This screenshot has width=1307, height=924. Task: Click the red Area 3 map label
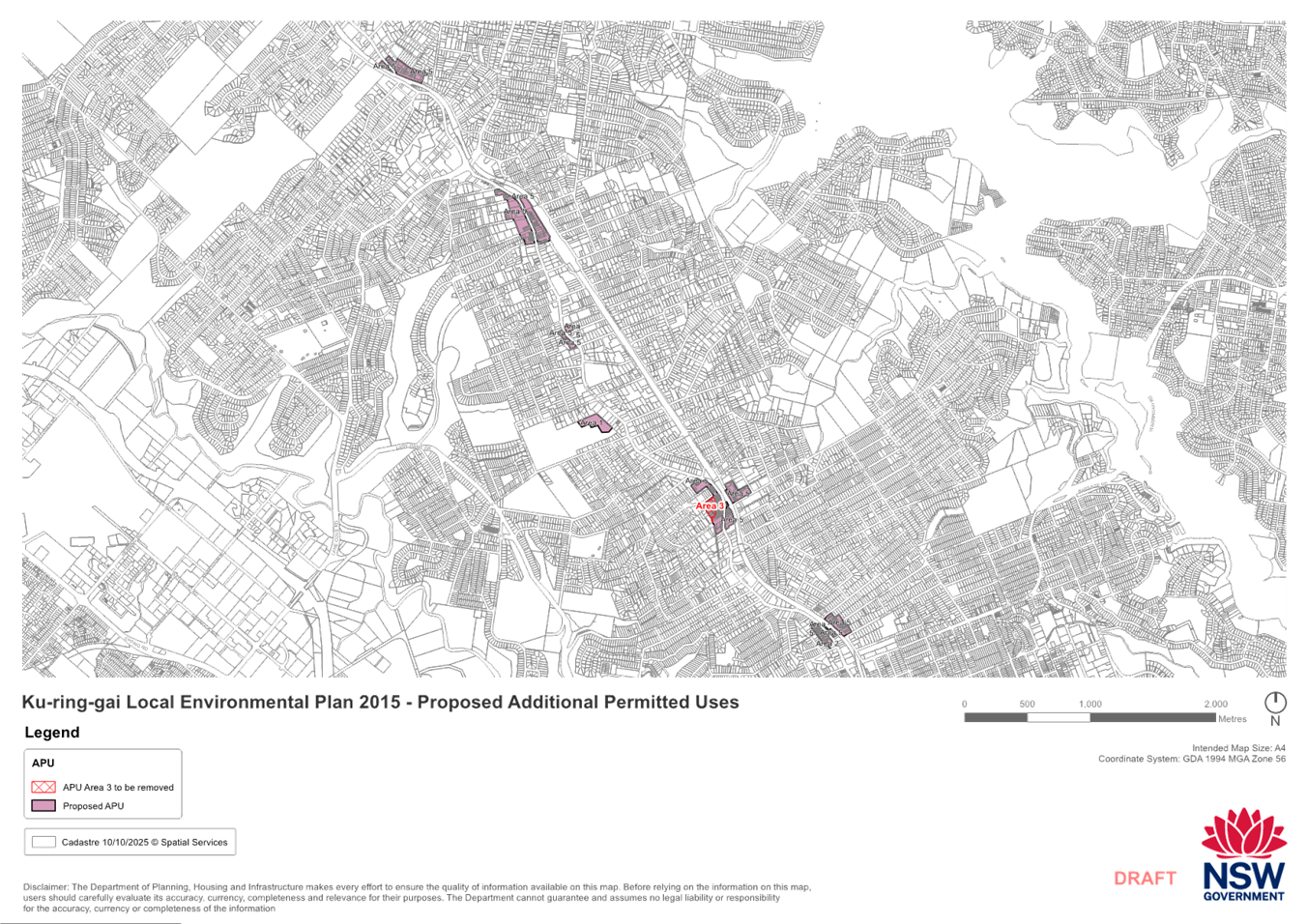tap(710, 506)
